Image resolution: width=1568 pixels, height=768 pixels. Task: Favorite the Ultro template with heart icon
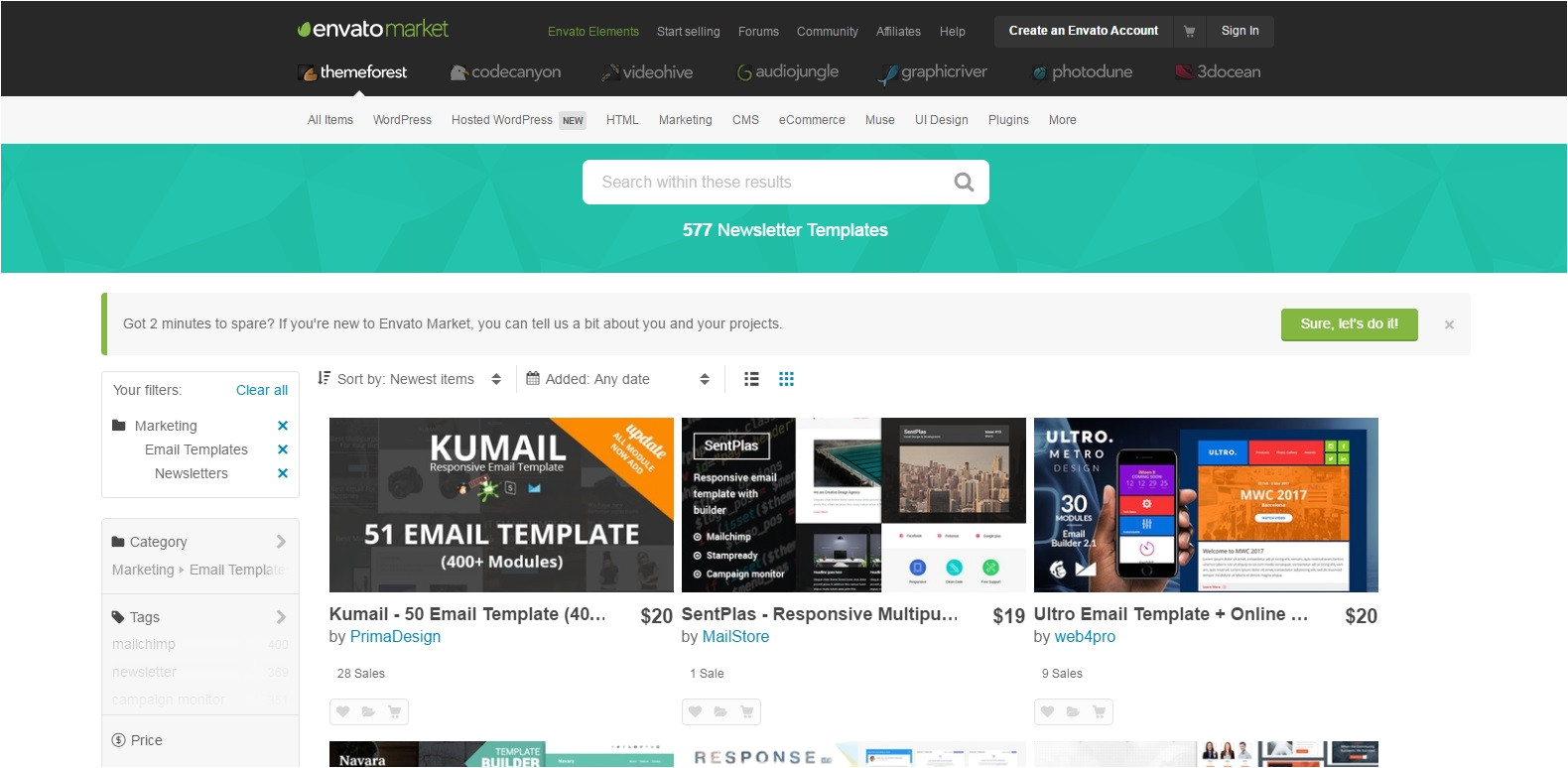tap(1047, 711)
